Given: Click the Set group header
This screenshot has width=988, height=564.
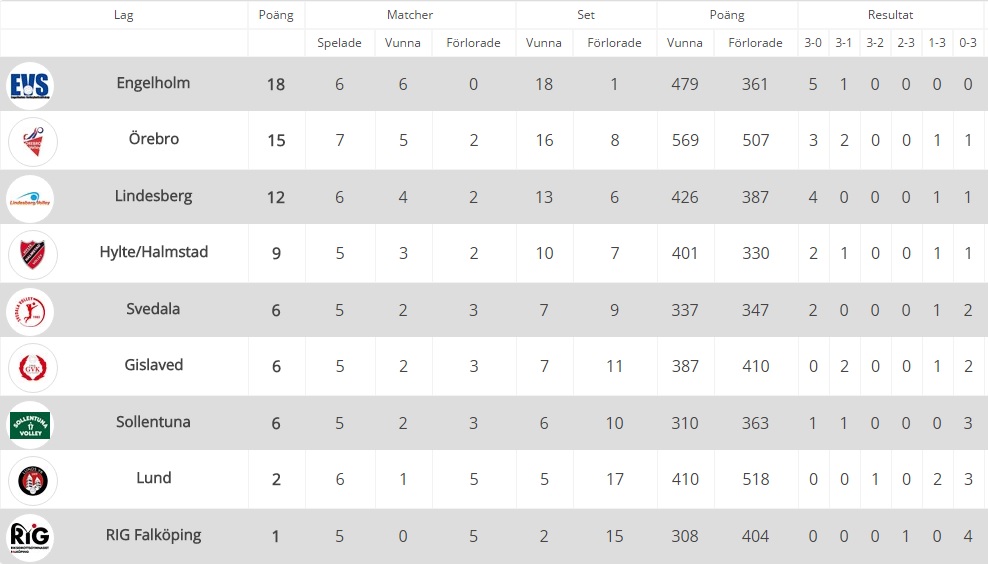Looking at the screenshot, I should coord(586,14).
